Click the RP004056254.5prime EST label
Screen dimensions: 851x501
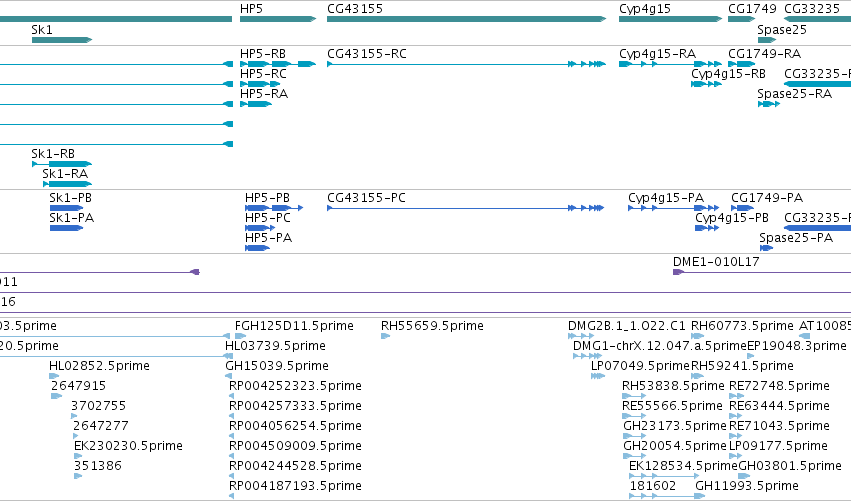tap(295, 426)
